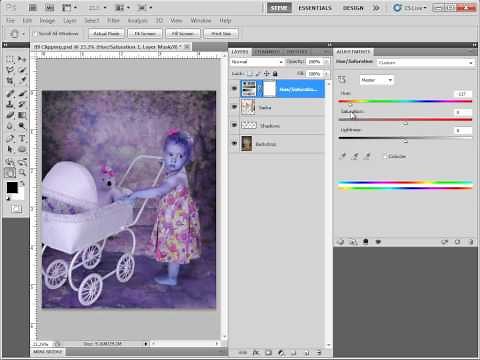Switch to the Channels tab

pyautogui.click(x=267, y=52)
